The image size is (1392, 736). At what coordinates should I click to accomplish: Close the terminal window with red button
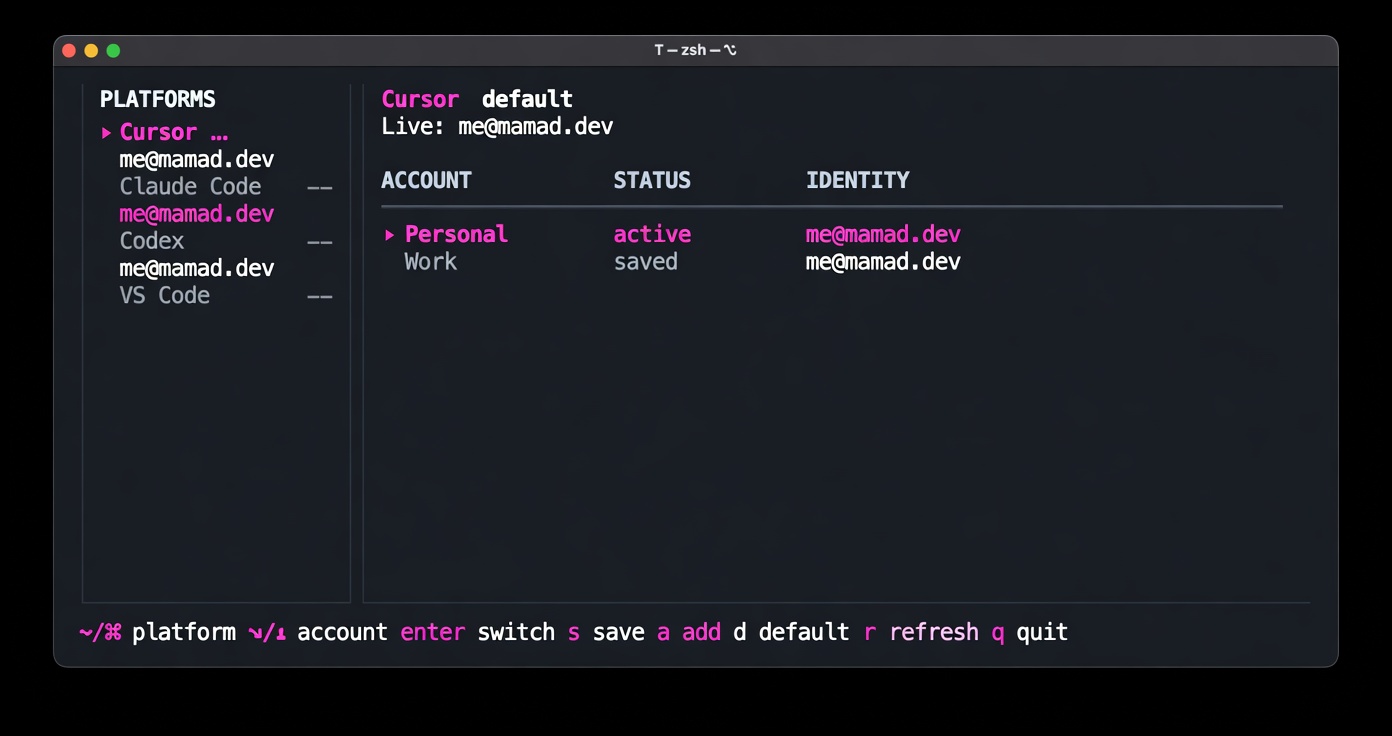(x=69, y=50)
